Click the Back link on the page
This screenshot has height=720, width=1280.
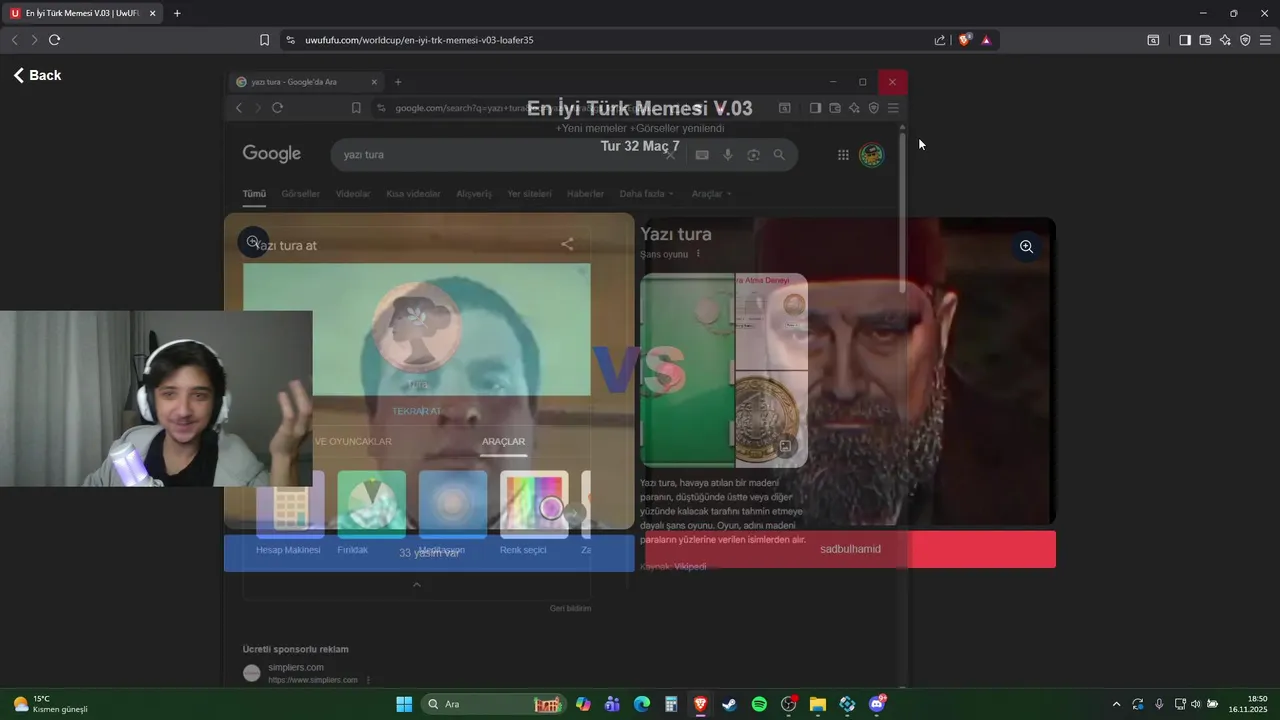point(37,75)
